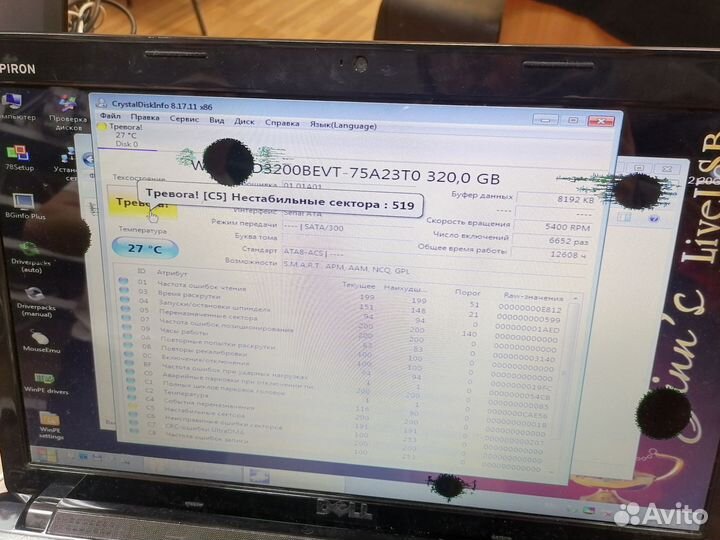Click the Raw-значения column header
This screenshot has height=540, width=720.
pyautogui.click(x=533, y=297)
